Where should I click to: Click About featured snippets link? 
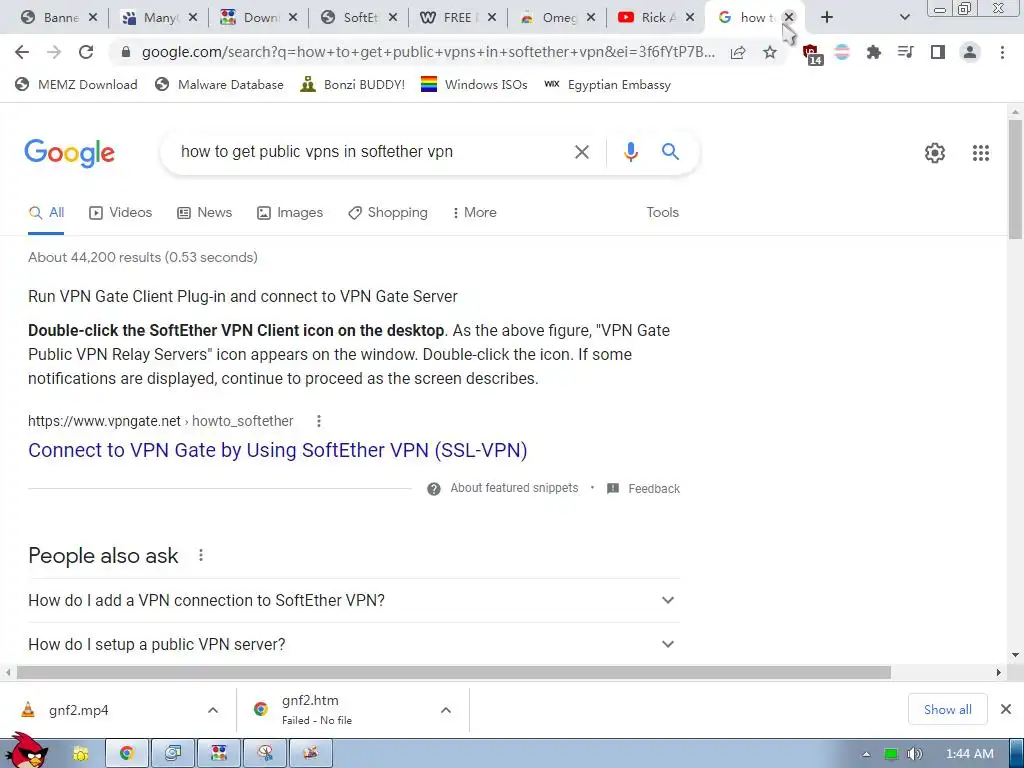coord(514,488)
